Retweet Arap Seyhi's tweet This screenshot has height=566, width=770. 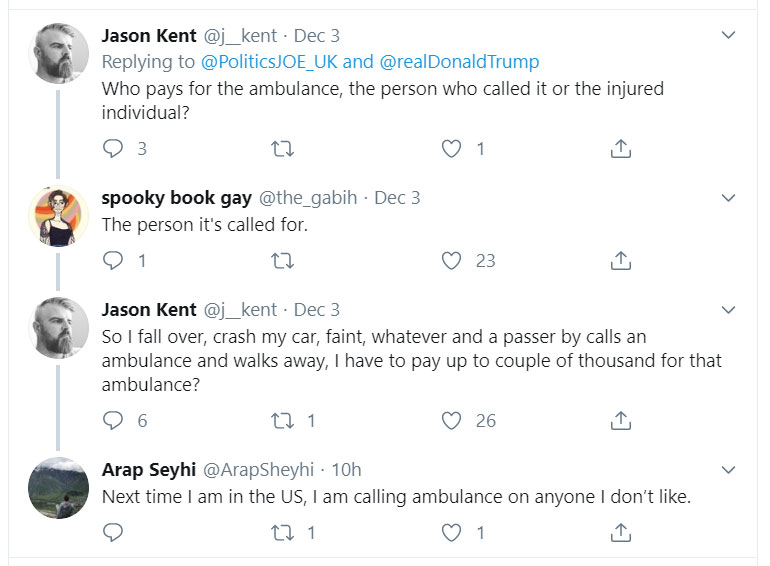coord(282,533)
